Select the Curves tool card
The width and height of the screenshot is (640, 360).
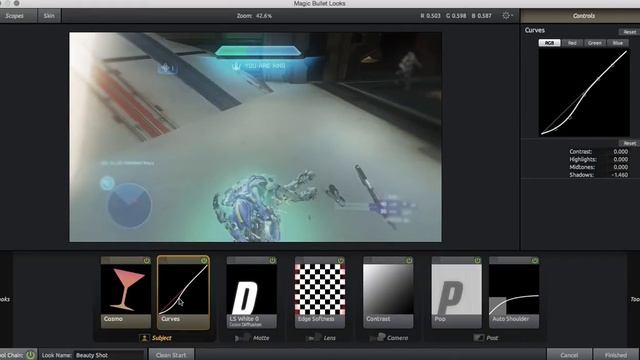coord(183,293)
